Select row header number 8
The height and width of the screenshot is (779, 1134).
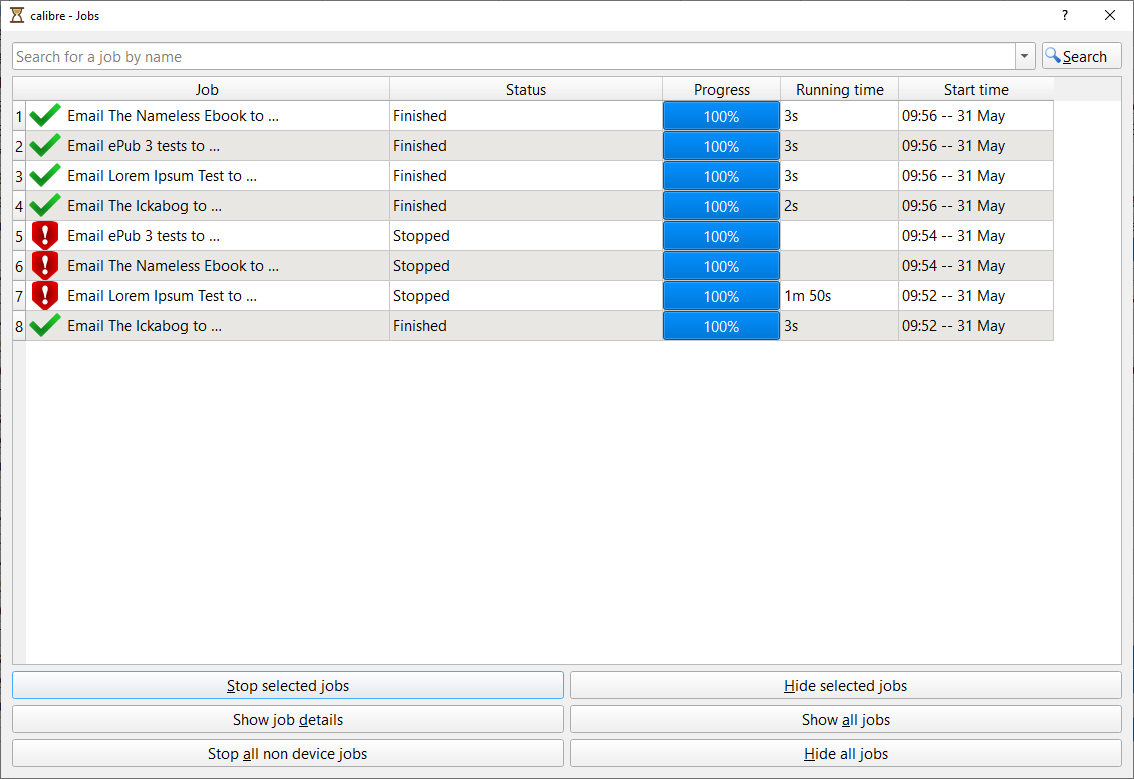20,326
